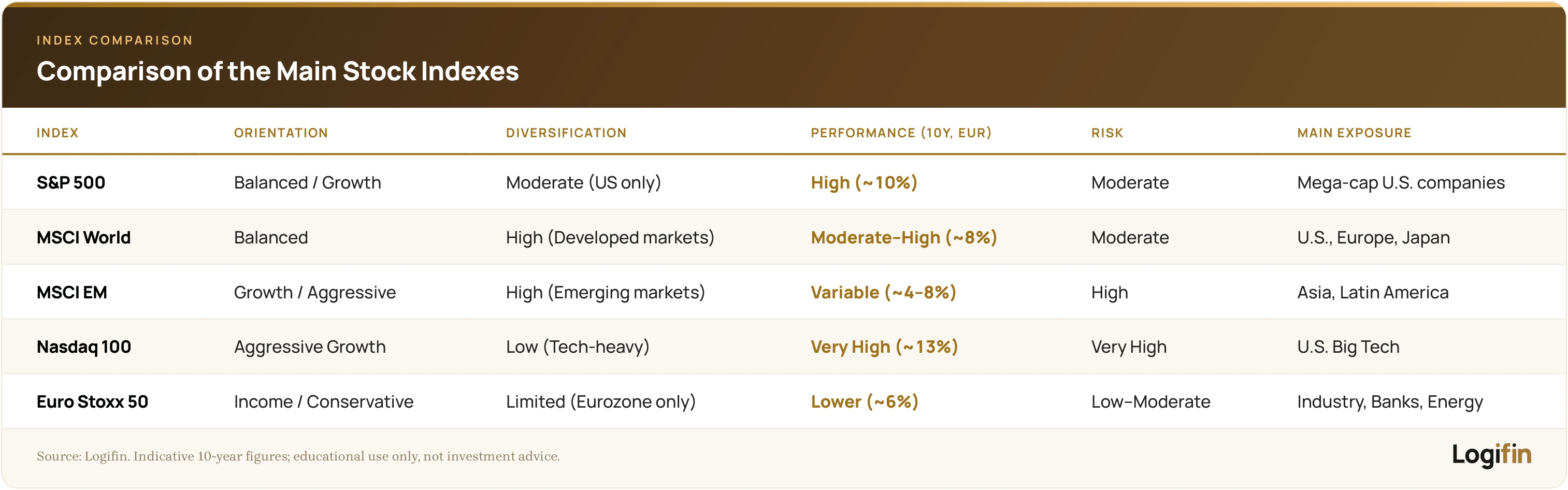Click 'High (~10%)' performance value
Screen dimensions: 1568x490
coord(864,183)
